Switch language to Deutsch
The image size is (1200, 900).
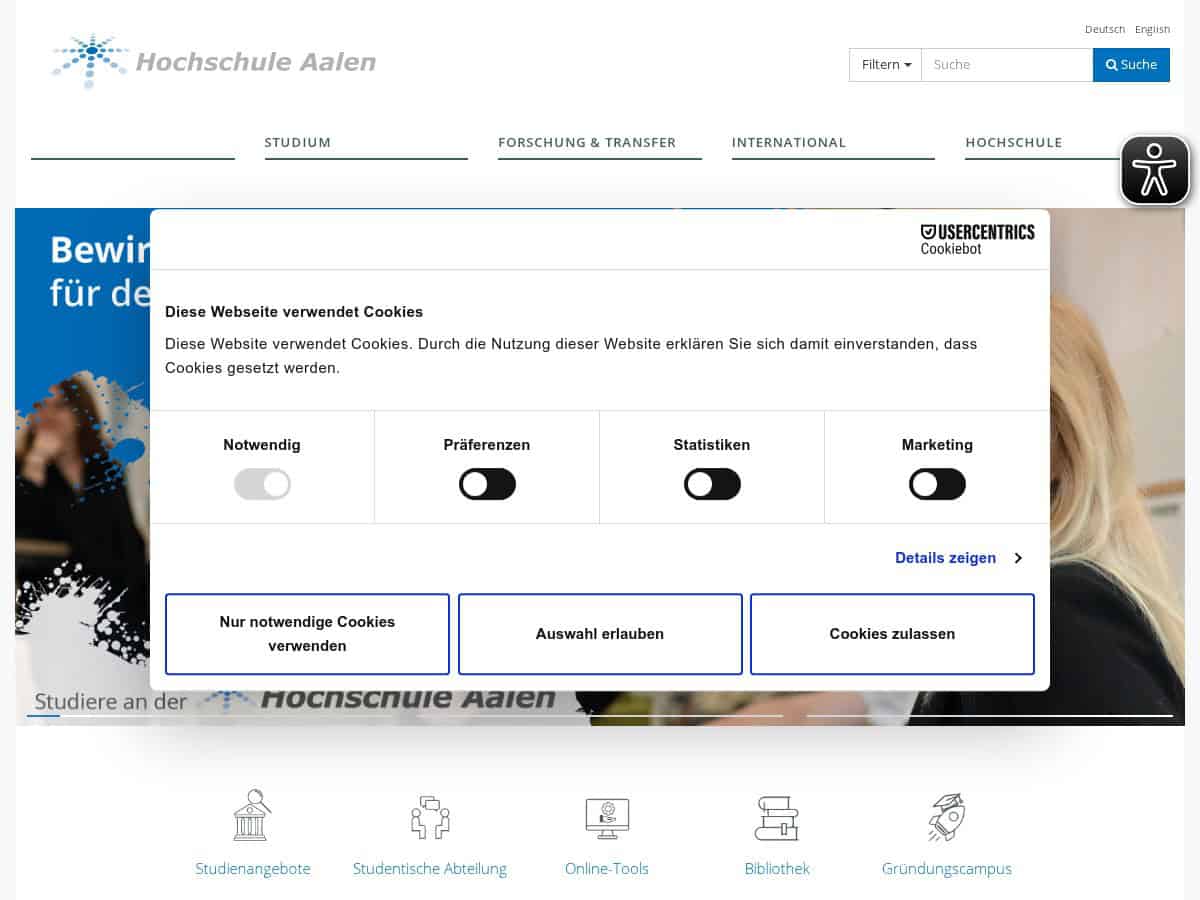(x=1105, y=30)
